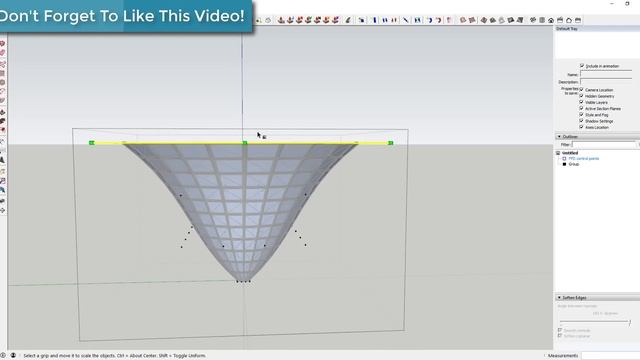Select Wireframe face style icon
The image size is (640, 360).
point(484,20)
